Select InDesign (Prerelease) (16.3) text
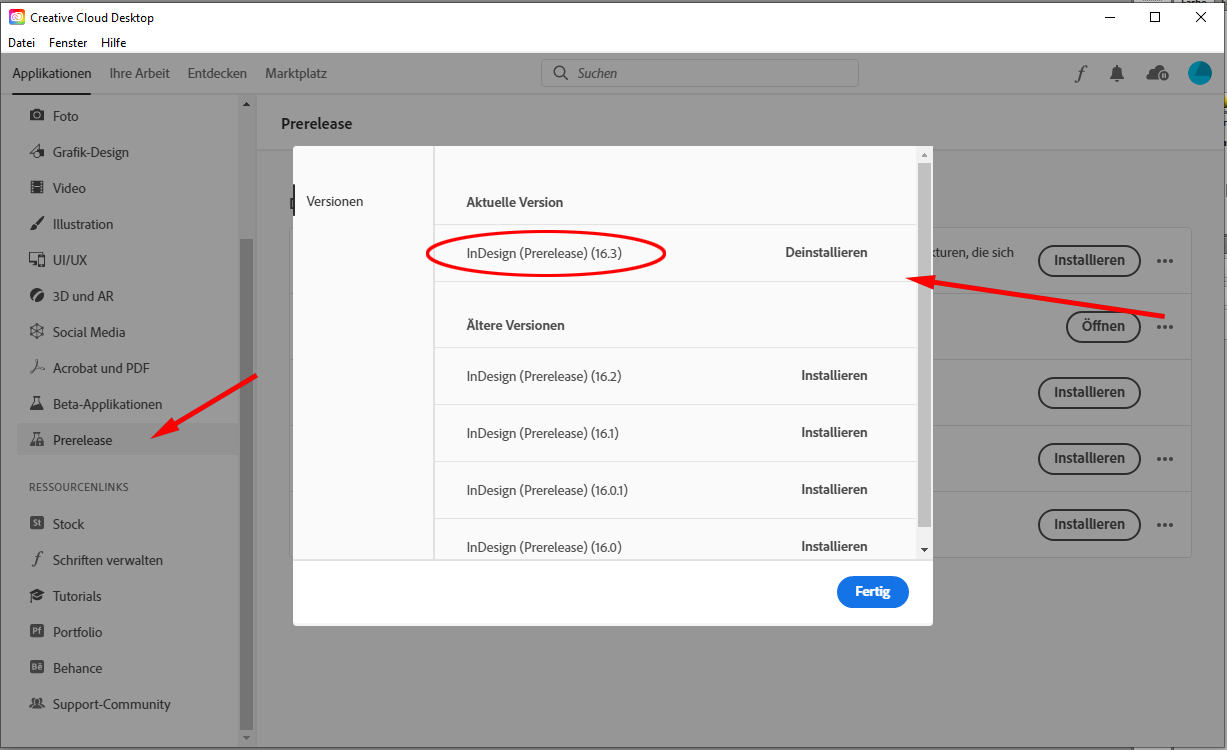The image size is (1227, 750). (544, 253)
